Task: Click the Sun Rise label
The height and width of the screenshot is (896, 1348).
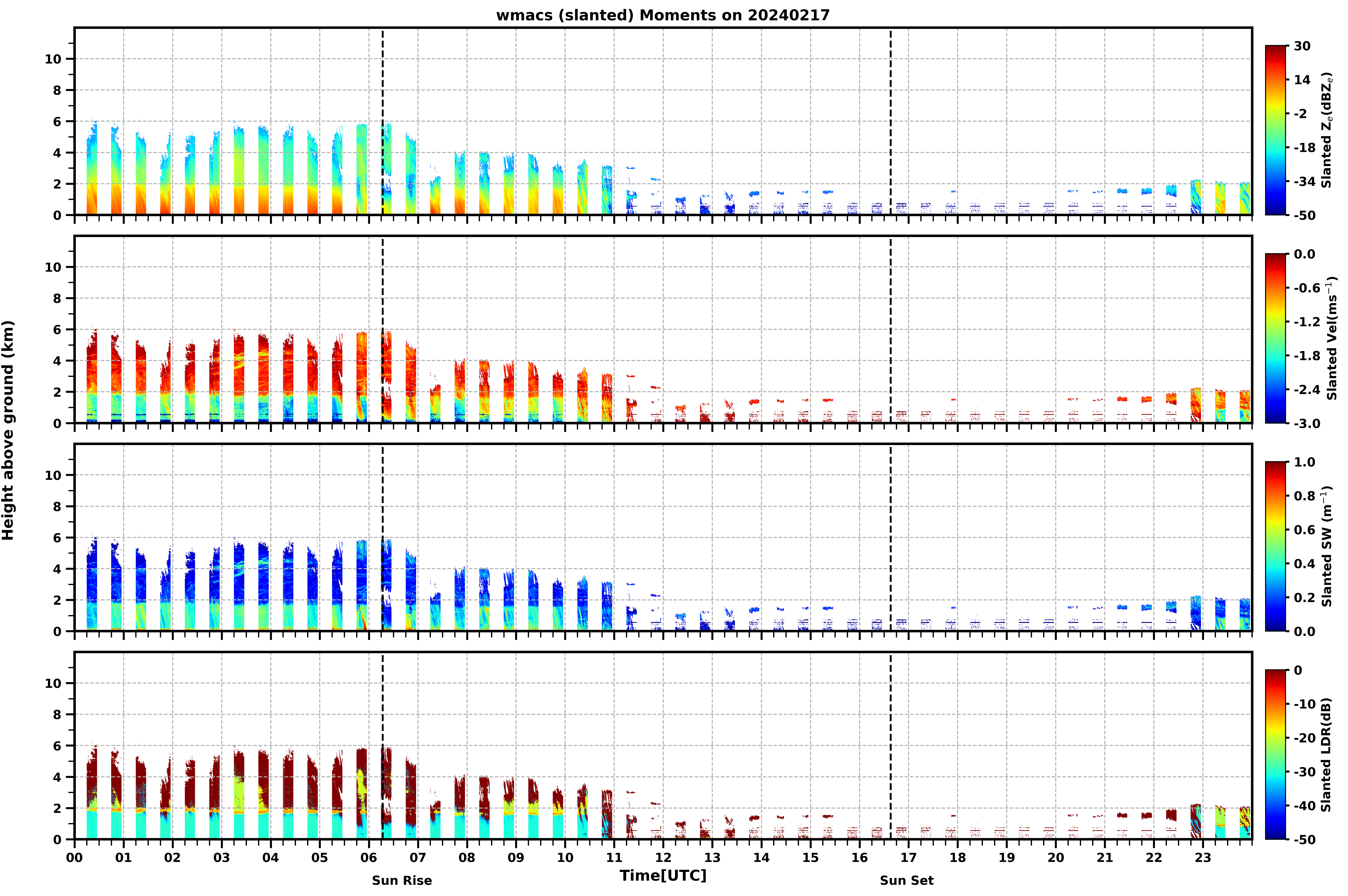Action: click(402, 881)
